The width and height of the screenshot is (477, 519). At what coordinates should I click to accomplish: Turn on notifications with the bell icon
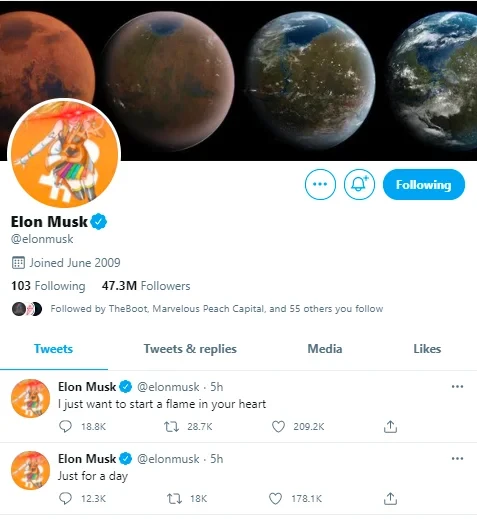pos(359,184)
